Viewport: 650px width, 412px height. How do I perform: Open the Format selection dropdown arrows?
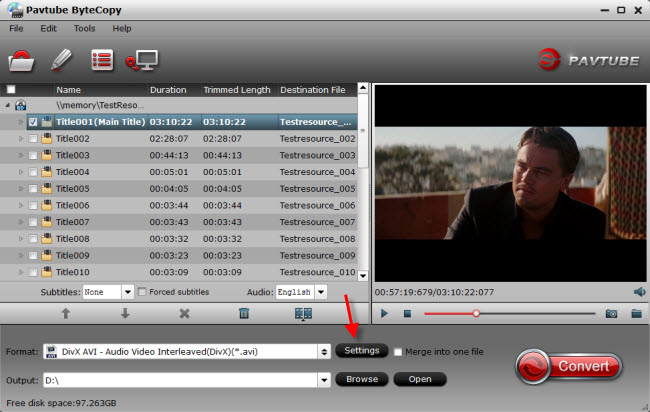click(x=324, y=352)
